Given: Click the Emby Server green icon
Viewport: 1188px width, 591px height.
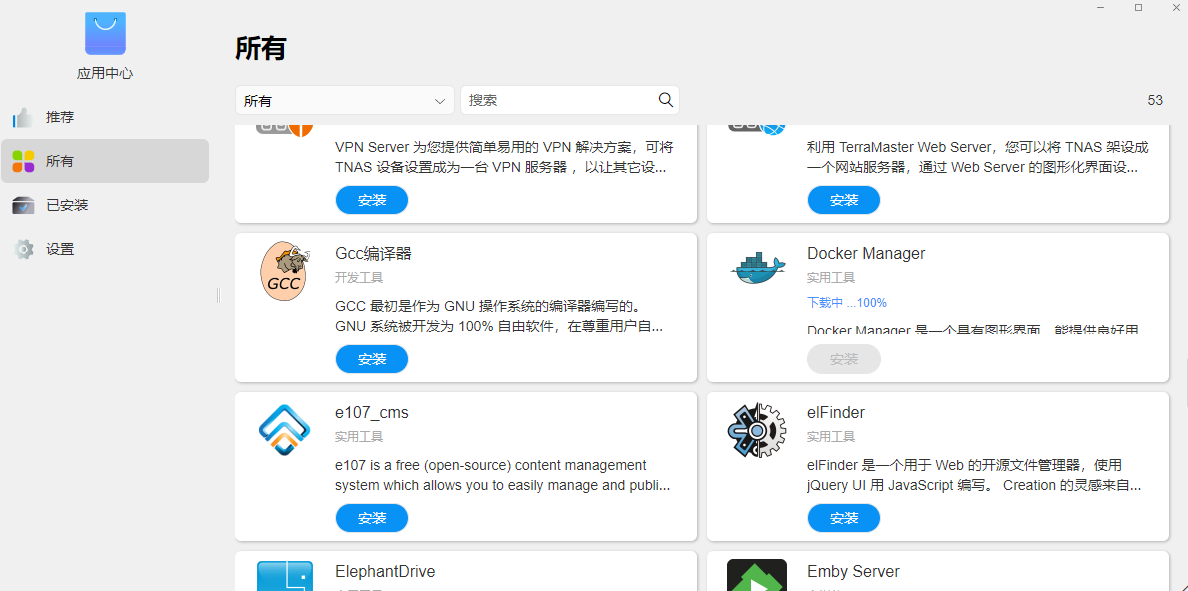Looking at the screenshot, I should (757, 576).
